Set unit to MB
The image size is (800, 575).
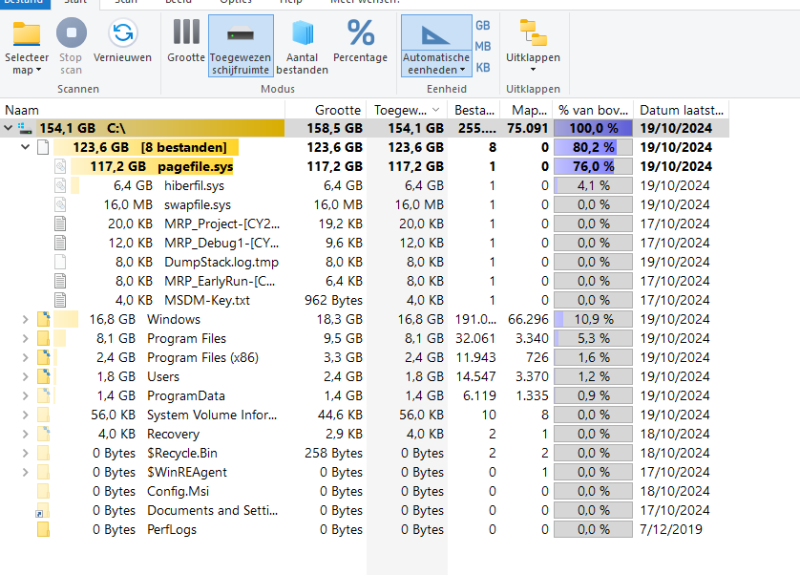click(x=483, y=46)
